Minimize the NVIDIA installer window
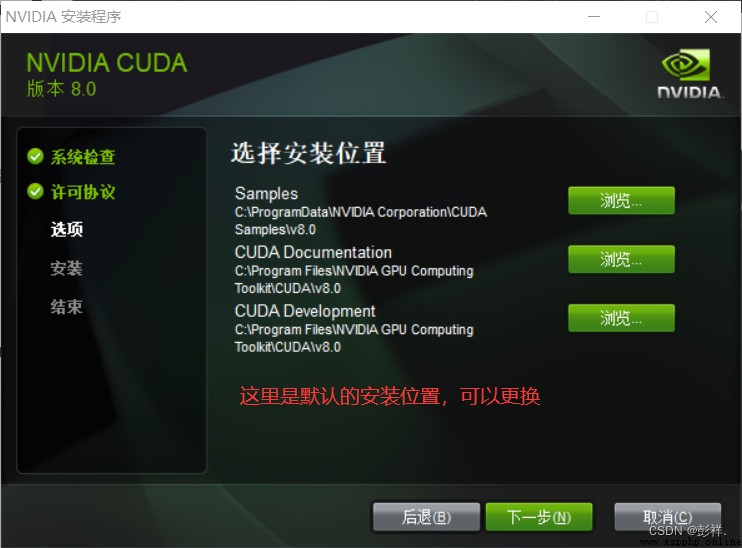This screenshot has height=548, width=742. click(x=594, y=17)
